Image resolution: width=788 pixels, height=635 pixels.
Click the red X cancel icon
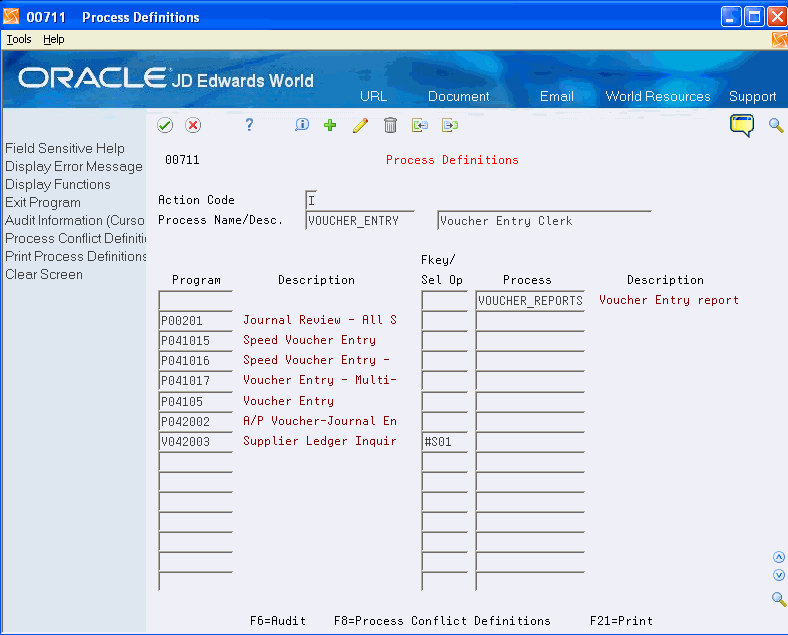point(193,125)
